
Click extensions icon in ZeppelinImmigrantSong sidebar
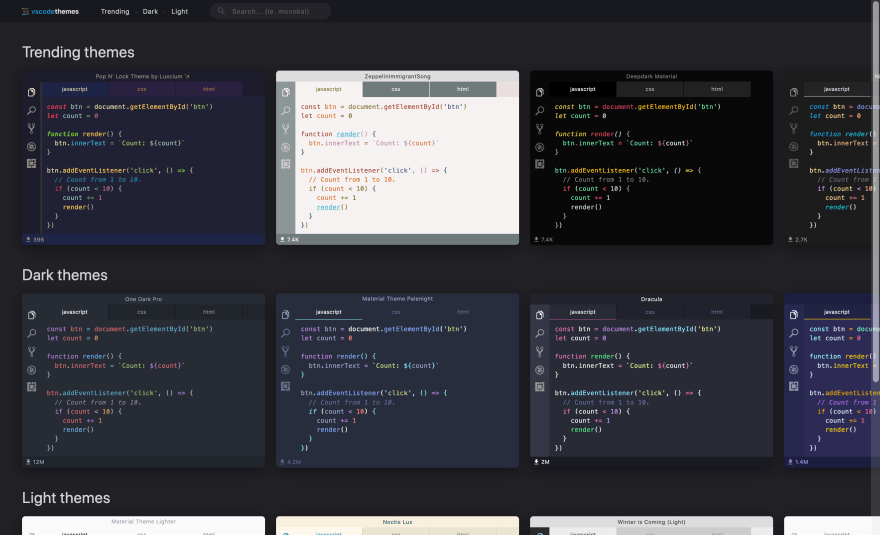coord(286,164)
